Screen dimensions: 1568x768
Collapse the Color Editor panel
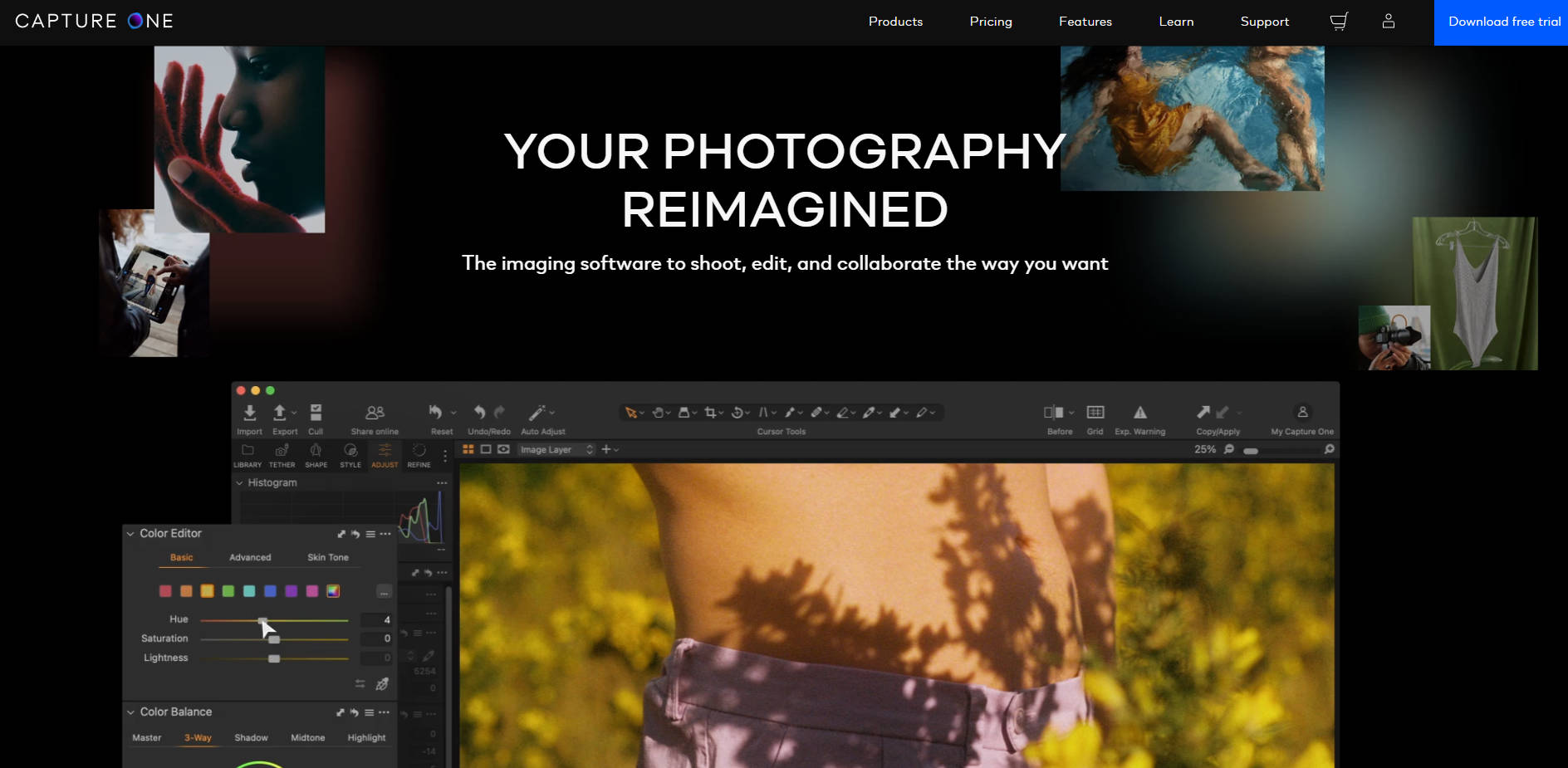pyautogui.click(x=130, y=534)
